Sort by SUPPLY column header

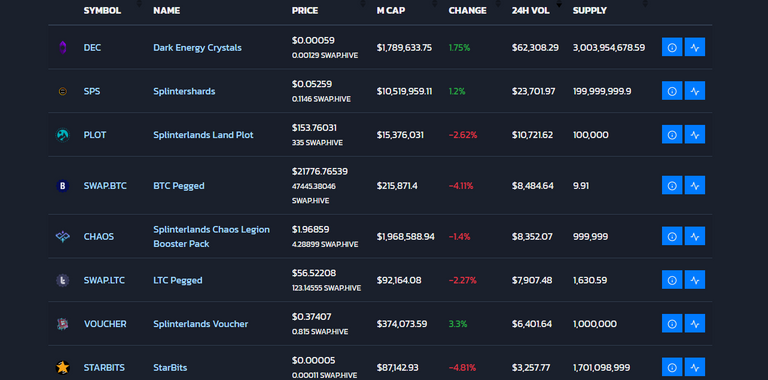(590, 10)
